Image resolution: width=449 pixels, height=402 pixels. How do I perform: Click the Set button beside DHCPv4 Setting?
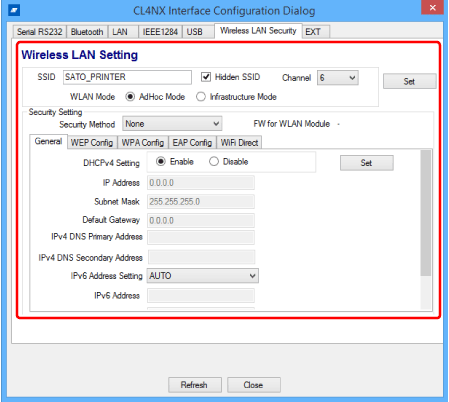pyautogui.click(x=367, y=163)
